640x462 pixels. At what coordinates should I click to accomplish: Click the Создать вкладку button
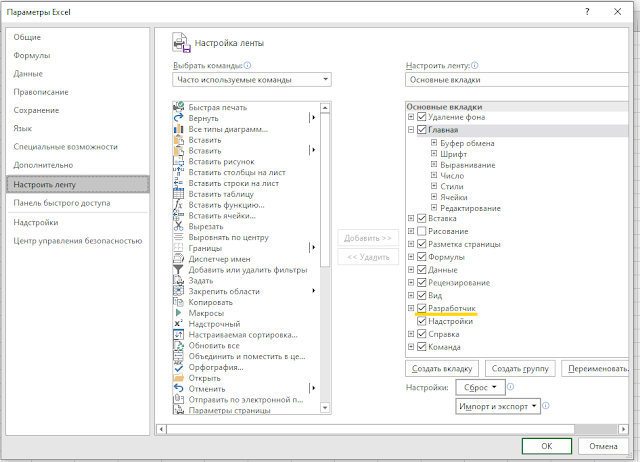click(x=442, y=369)
